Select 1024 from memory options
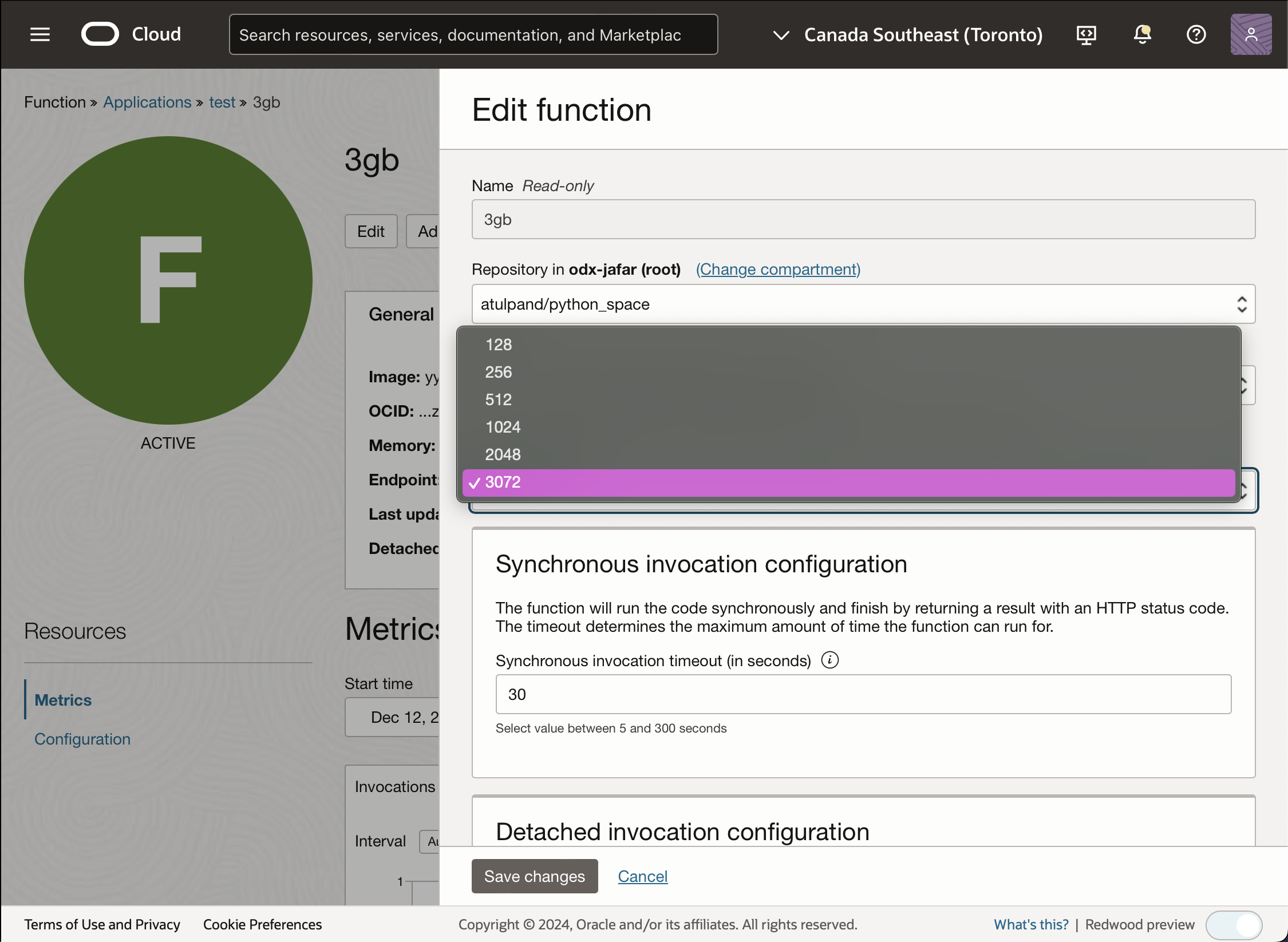This screenshot has height=942, width=1288. [x=503, y=427]
